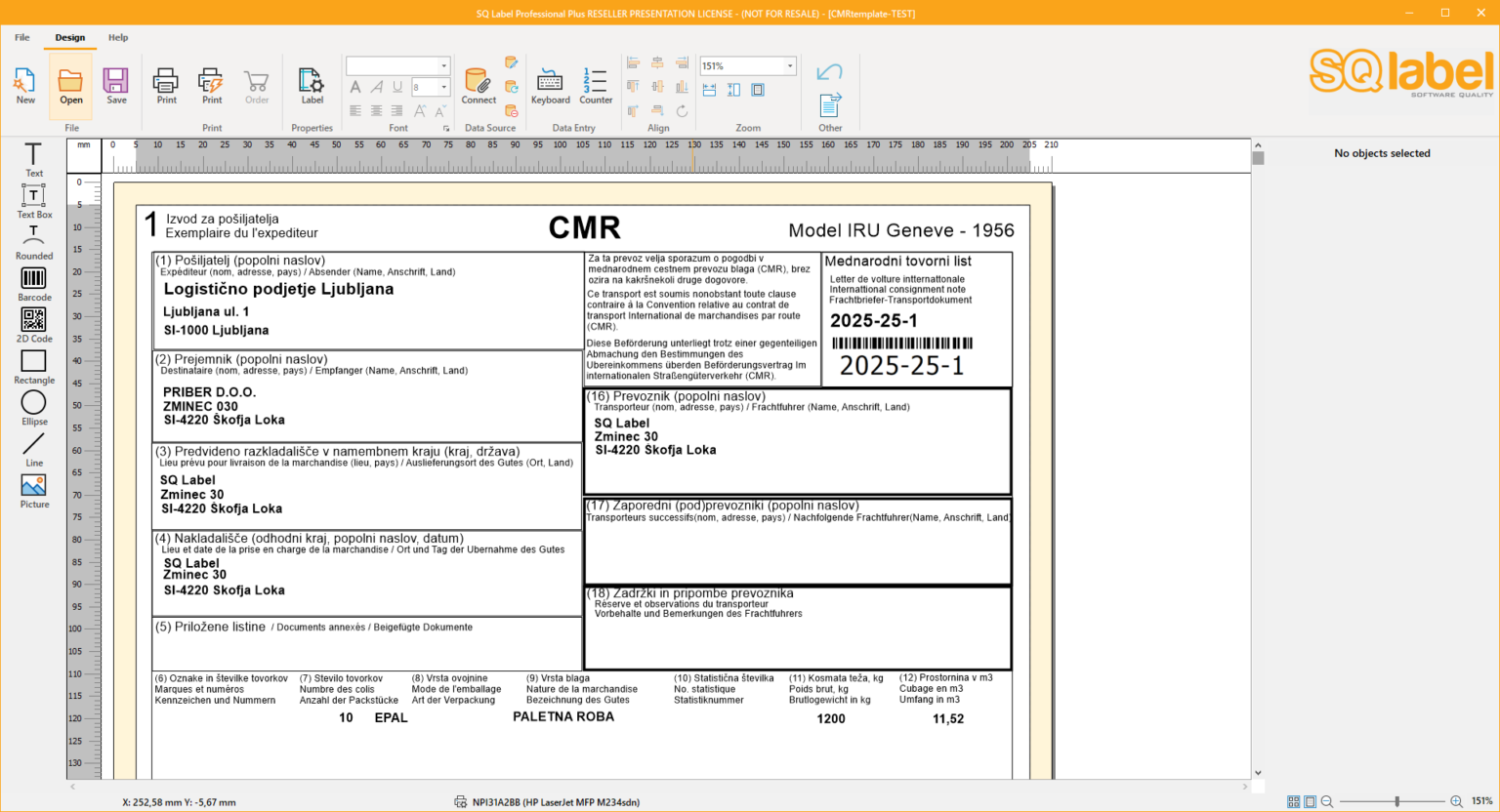This screenshot has width=1500, height=812.
Task: Open the File menu
Action: [21, 37]
